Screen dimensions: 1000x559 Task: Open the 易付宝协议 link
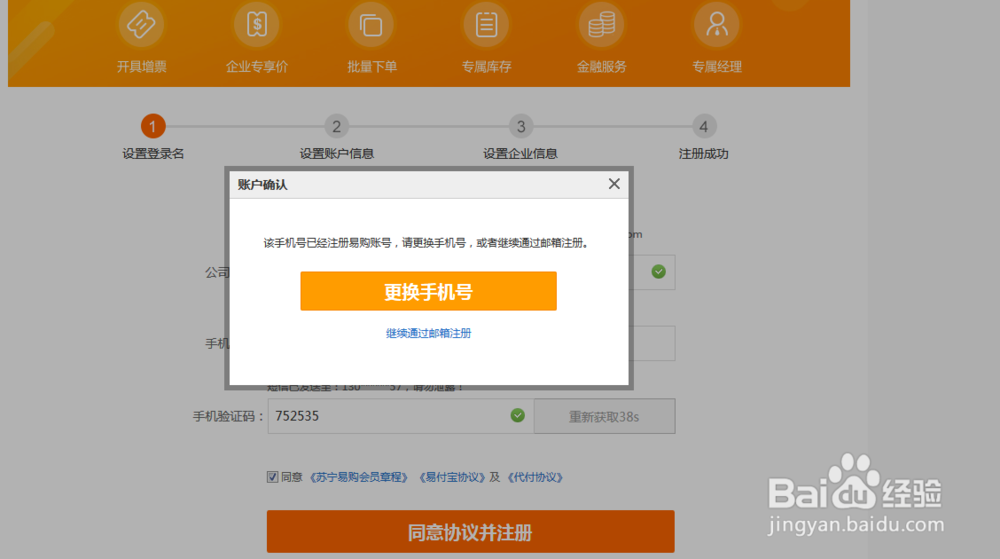click(x=452, y=477)
